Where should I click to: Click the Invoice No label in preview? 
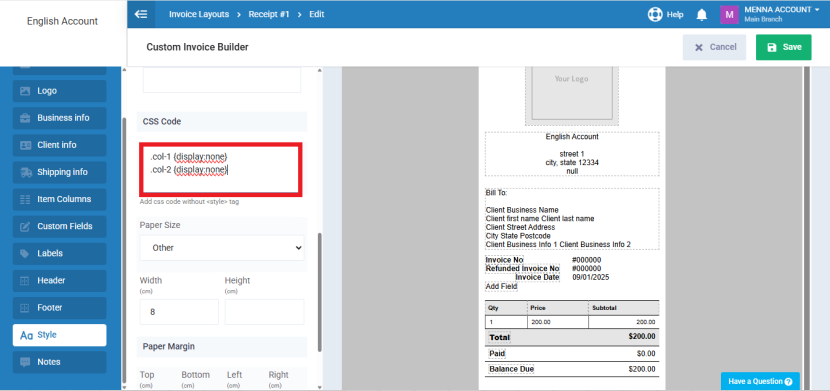pos(504,260)
